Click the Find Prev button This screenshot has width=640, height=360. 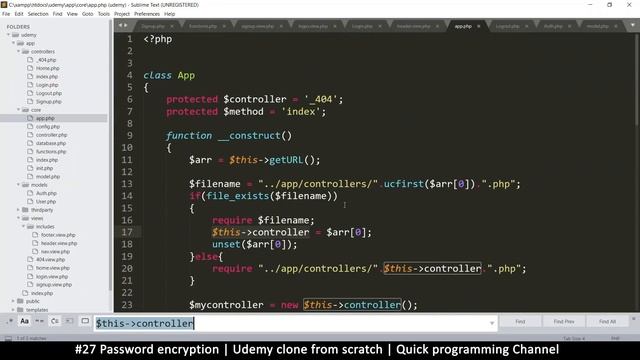pyautogui.click(x=564, y=322)
